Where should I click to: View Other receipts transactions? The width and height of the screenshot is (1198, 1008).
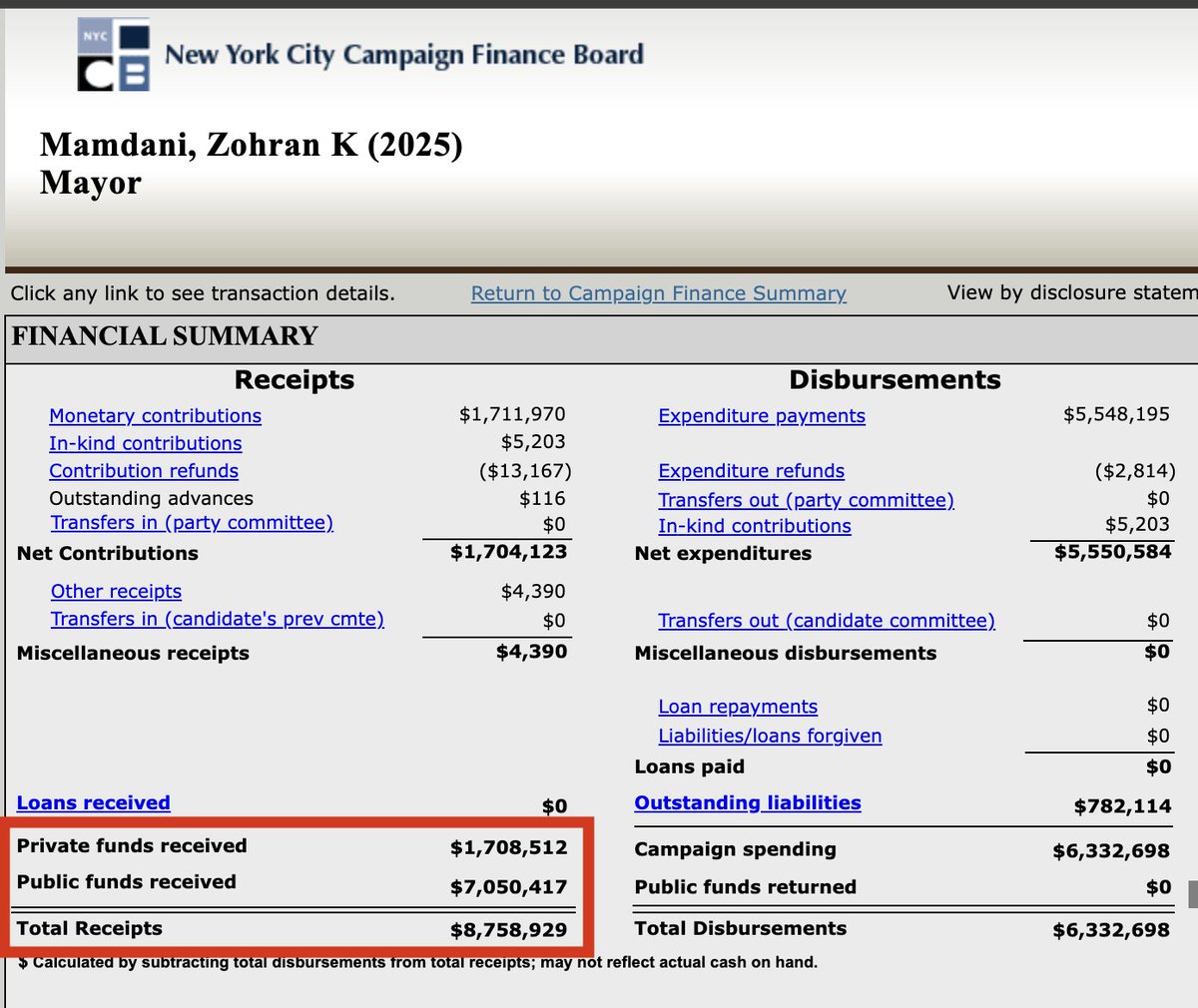[x=116, y=592]
